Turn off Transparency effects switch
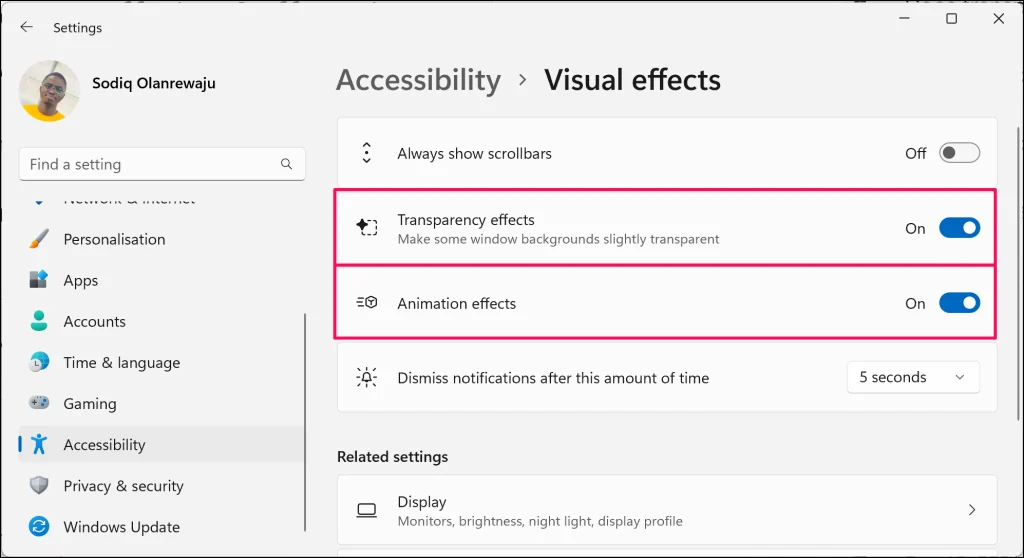 tap(959, 228)
